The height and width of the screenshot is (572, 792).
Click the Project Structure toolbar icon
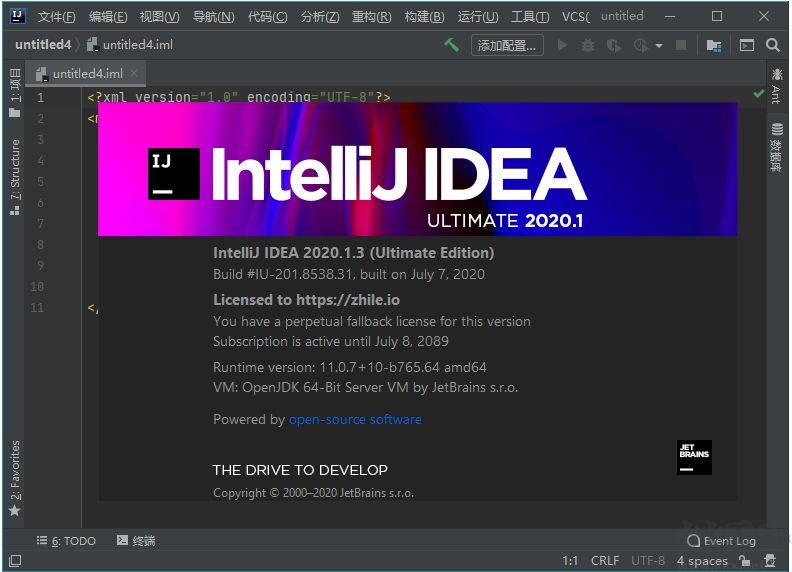(x=714, y=45)
